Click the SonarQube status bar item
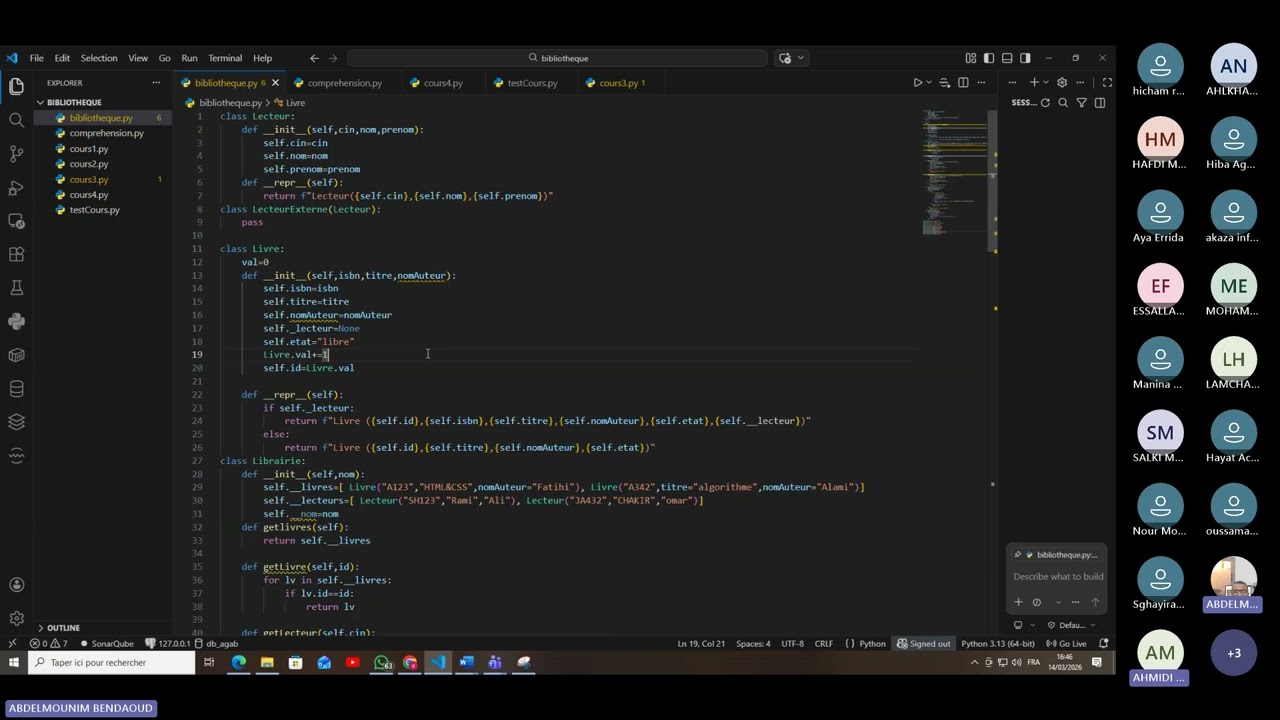The height and width of the screenshot is (720, 1280). click(x=107, y=644)
